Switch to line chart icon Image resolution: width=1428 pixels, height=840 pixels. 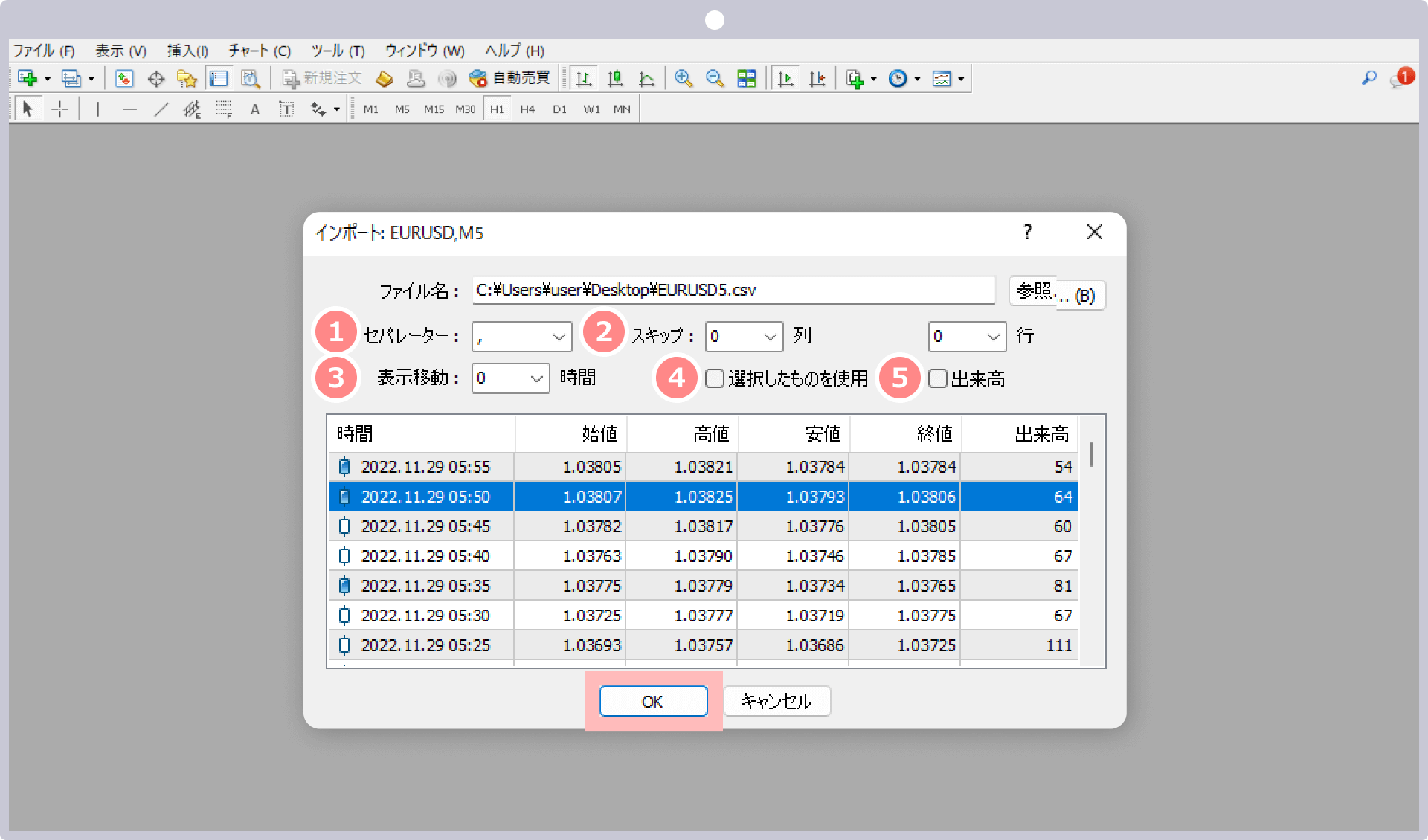coord(647,78)
